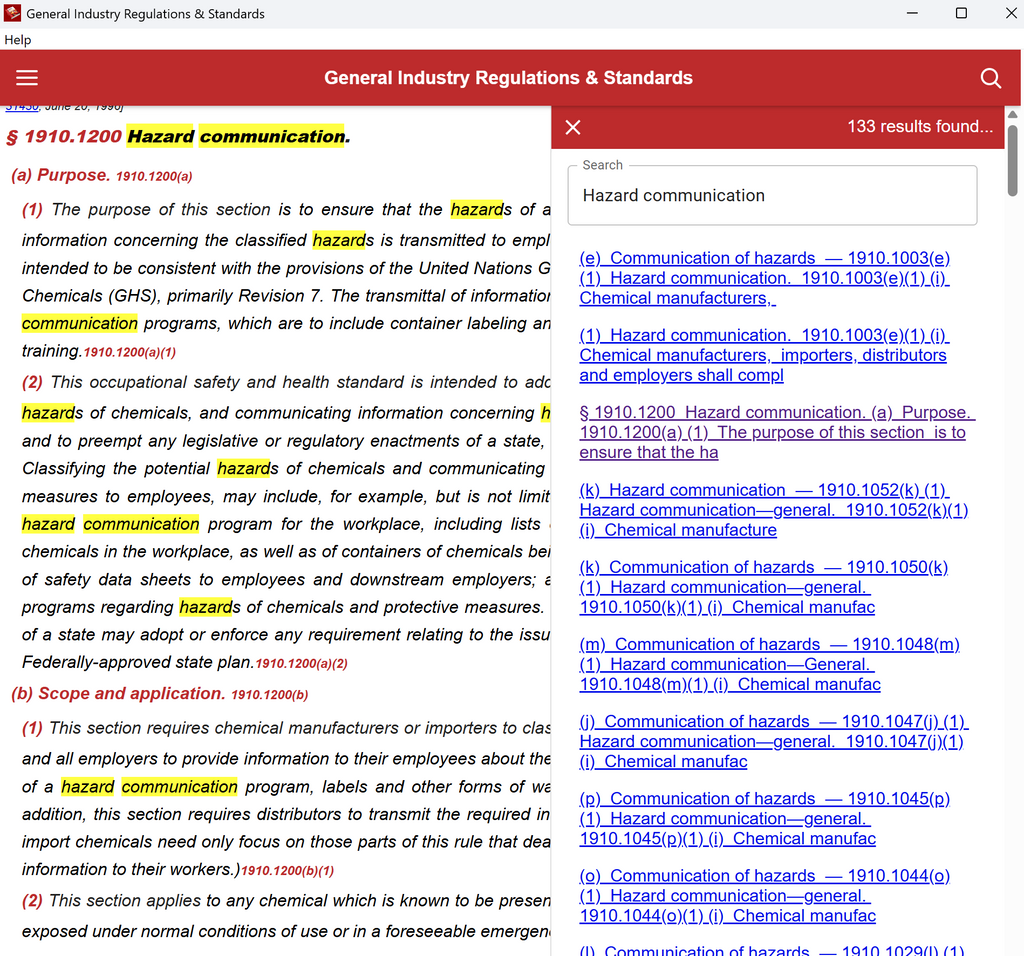
Task: Click the 1910.1200(a)(2) citation reference
Action: coord(301,664)
